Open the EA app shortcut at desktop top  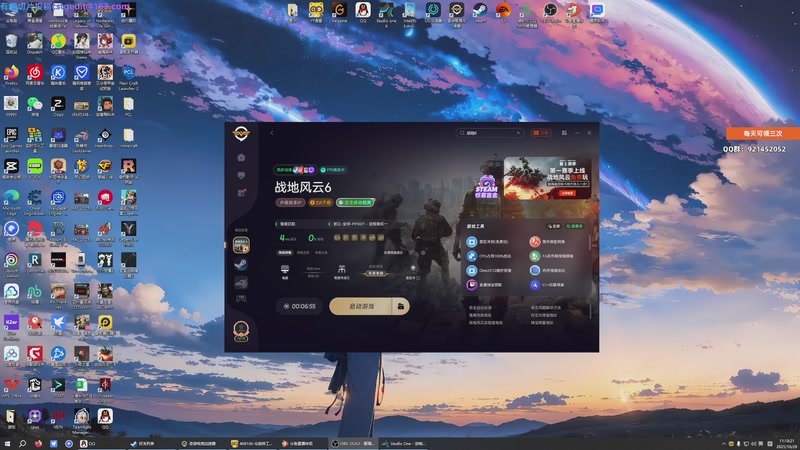pyautogui.click(x=503, y=12)
